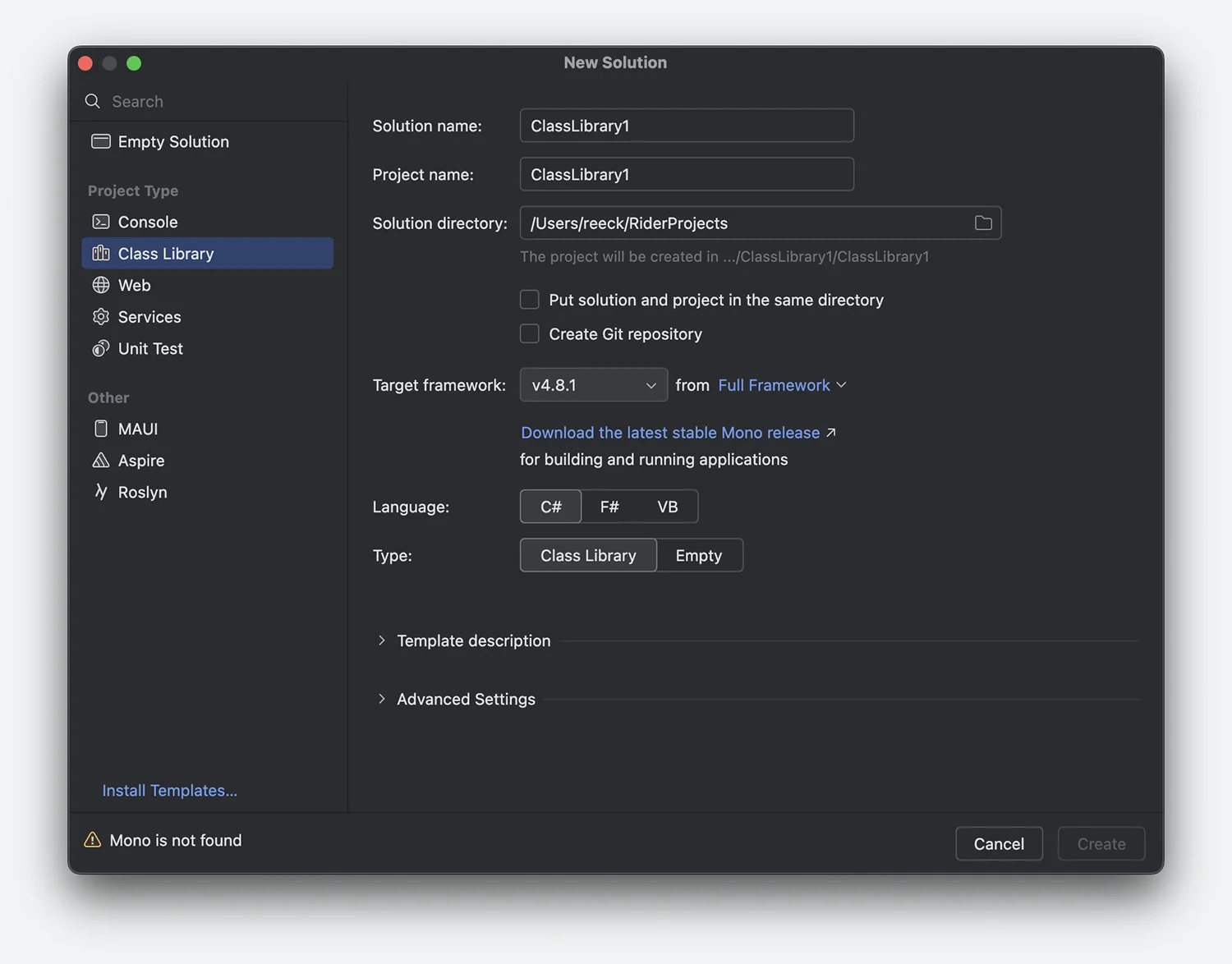Open the Install Templates link
This screenshot has height=964, width=1232.
(169, 791)
